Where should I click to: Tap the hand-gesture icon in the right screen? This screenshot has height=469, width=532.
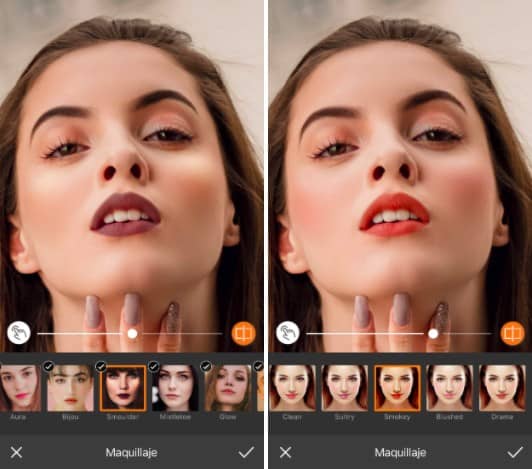[288, 333]
